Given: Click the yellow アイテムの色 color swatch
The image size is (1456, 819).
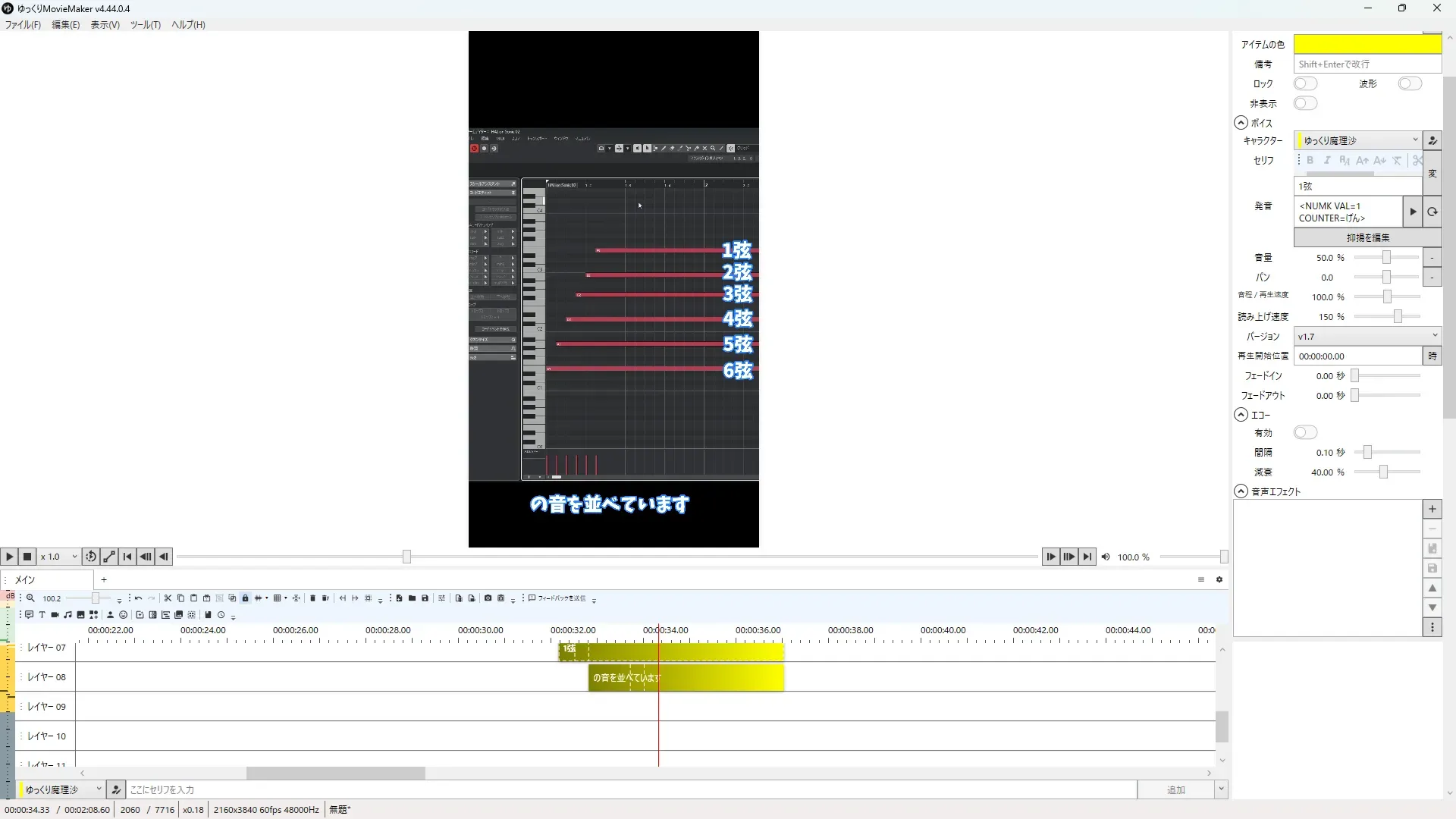Looking at the screenshot, I should (x=1367, y=44).
